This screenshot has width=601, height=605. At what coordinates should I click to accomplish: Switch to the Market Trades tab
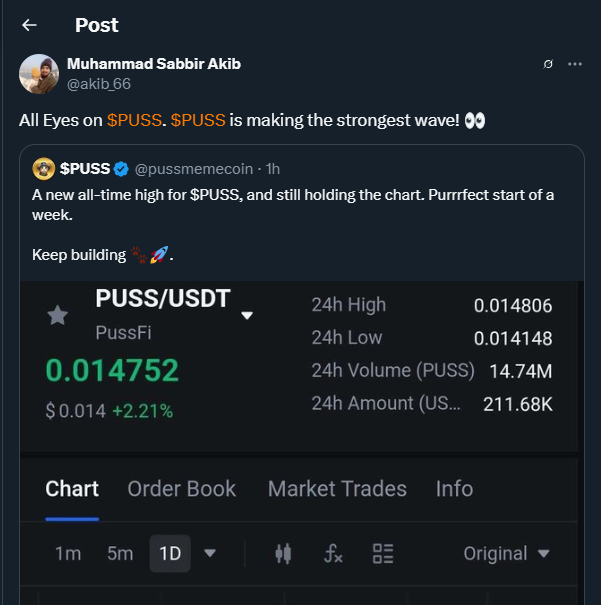pyautogui.click(x=337, y=489)
